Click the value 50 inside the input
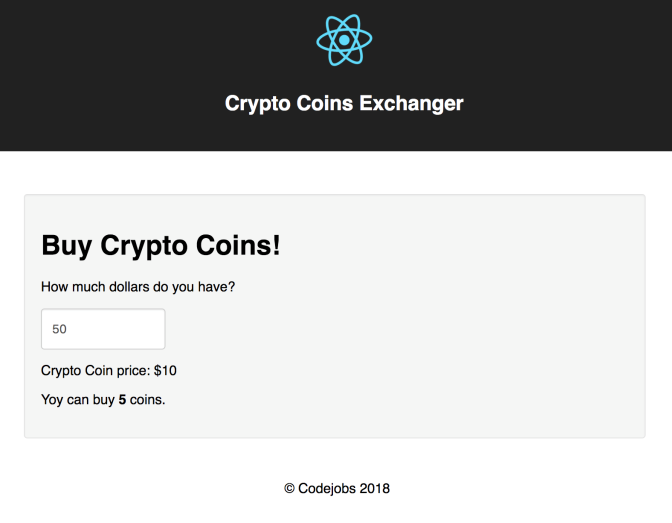Screen dimensions: 672x523 (60, 329)
